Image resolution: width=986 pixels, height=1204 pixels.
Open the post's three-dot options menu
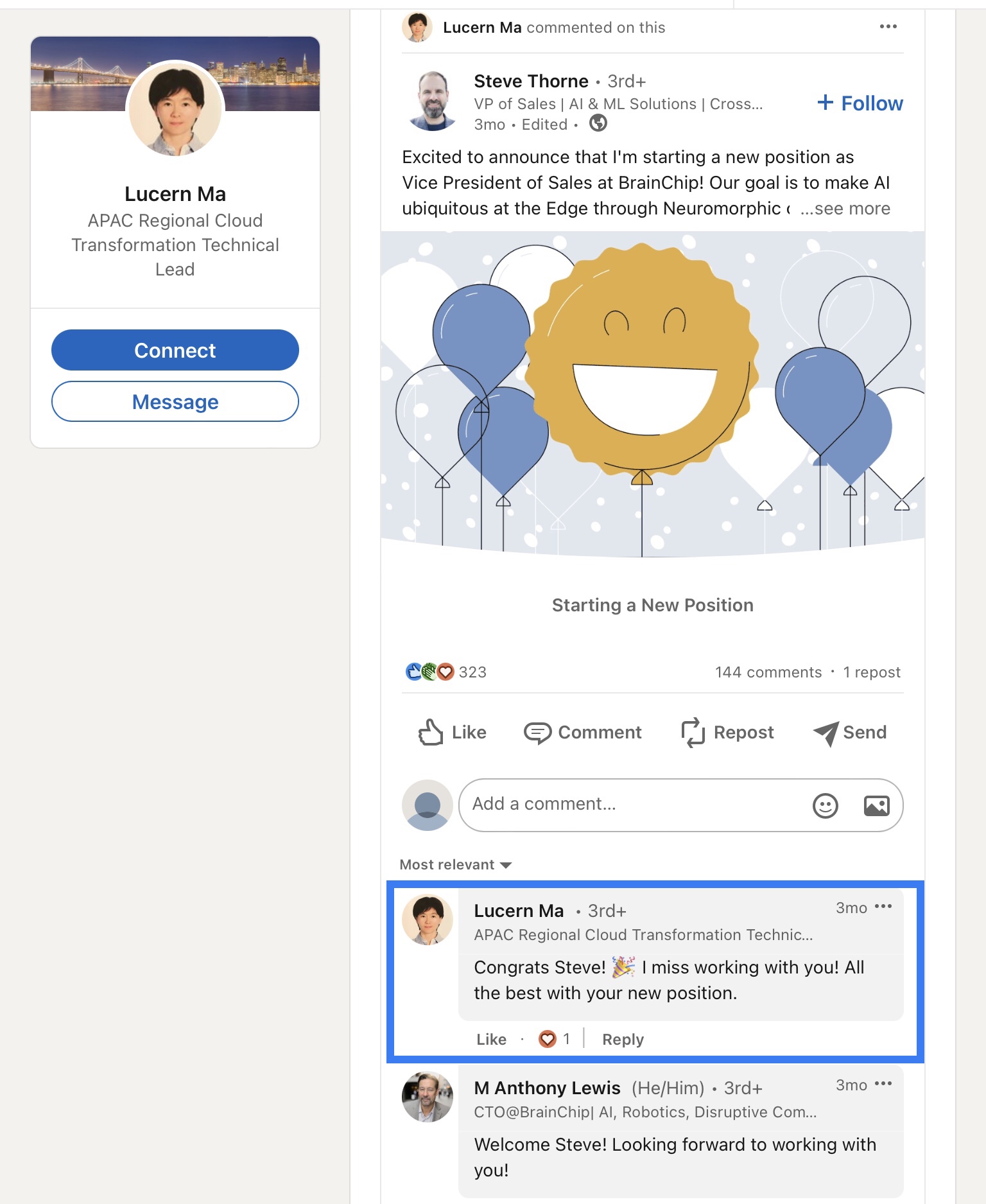tap(888, 26)
